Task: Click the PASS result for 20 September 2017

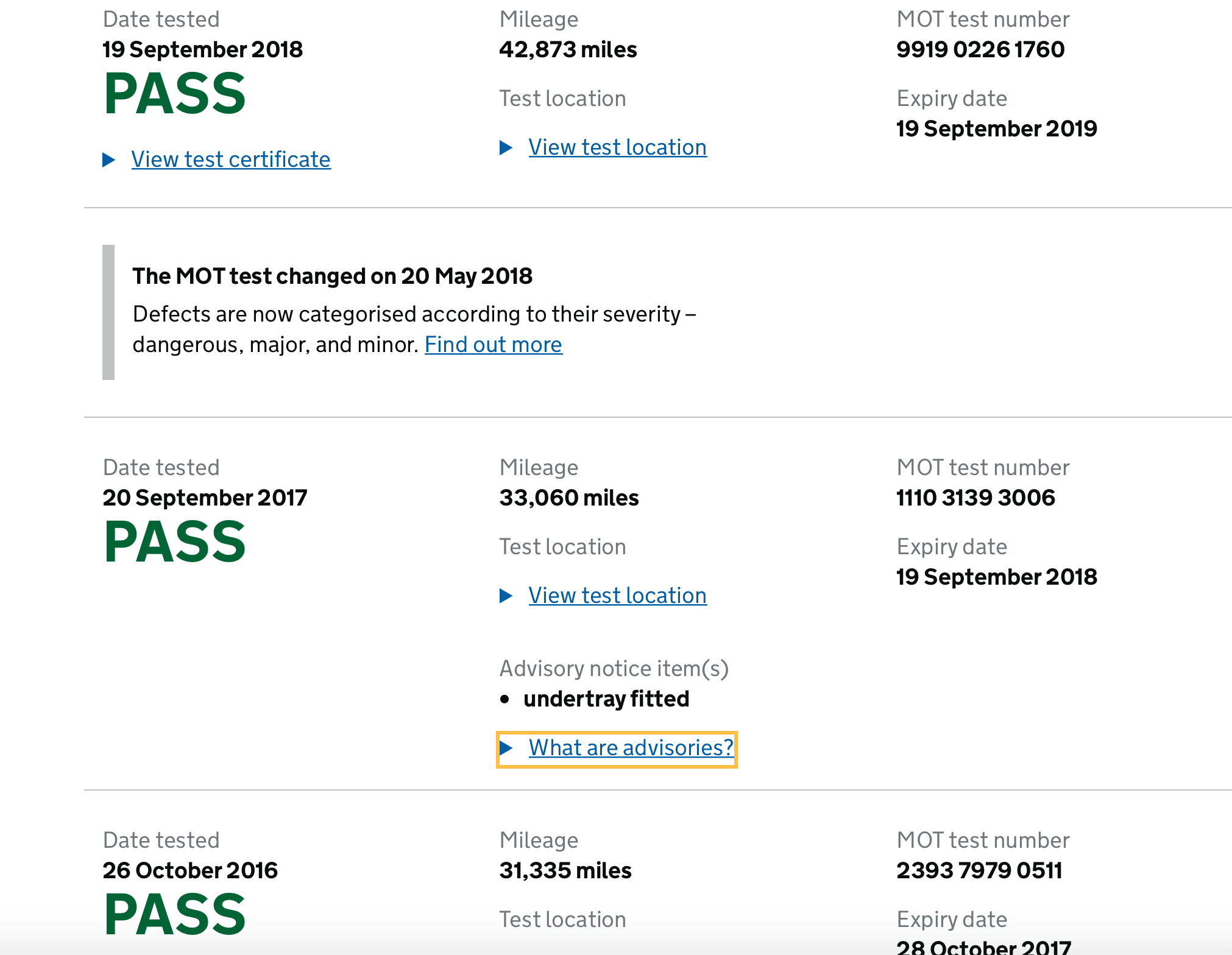Action: (175, 542)
